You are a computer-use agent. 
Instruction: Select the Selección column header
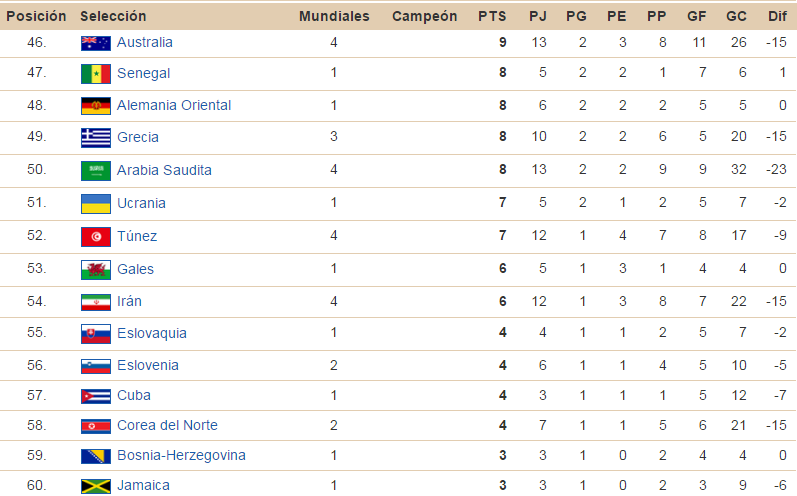(113, 16)
